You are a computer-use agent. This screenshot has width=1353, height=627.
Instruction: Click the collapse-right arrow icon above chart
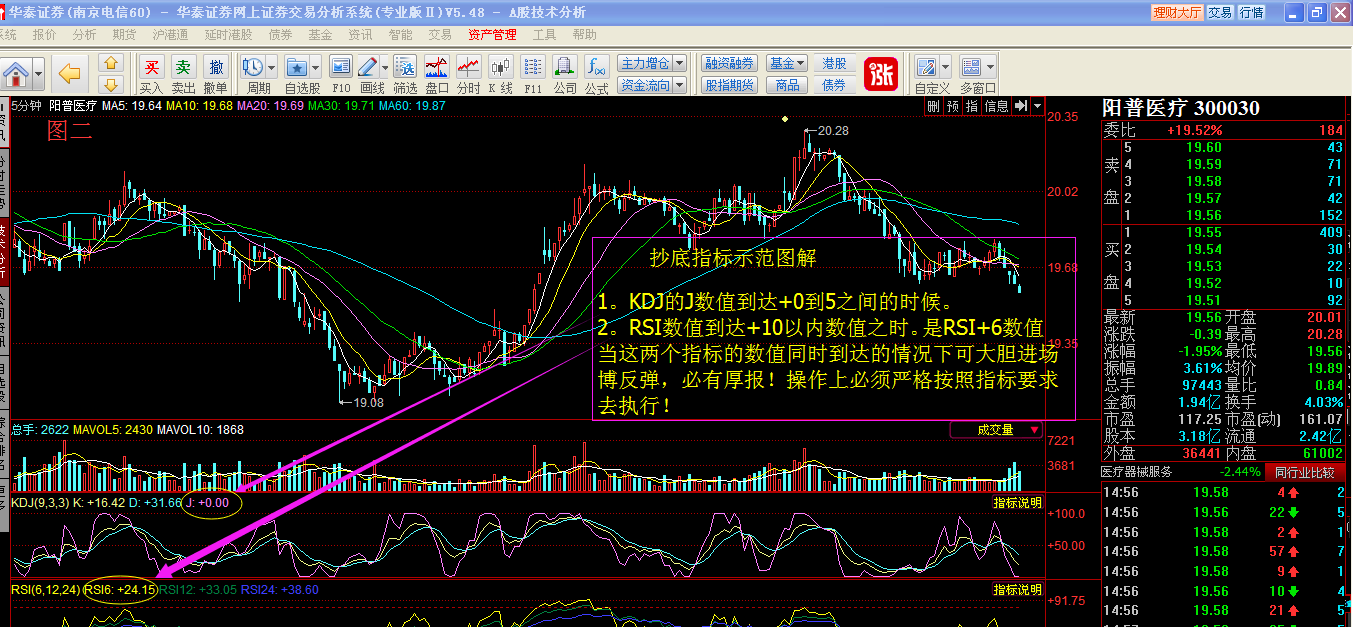(1021, 105)
